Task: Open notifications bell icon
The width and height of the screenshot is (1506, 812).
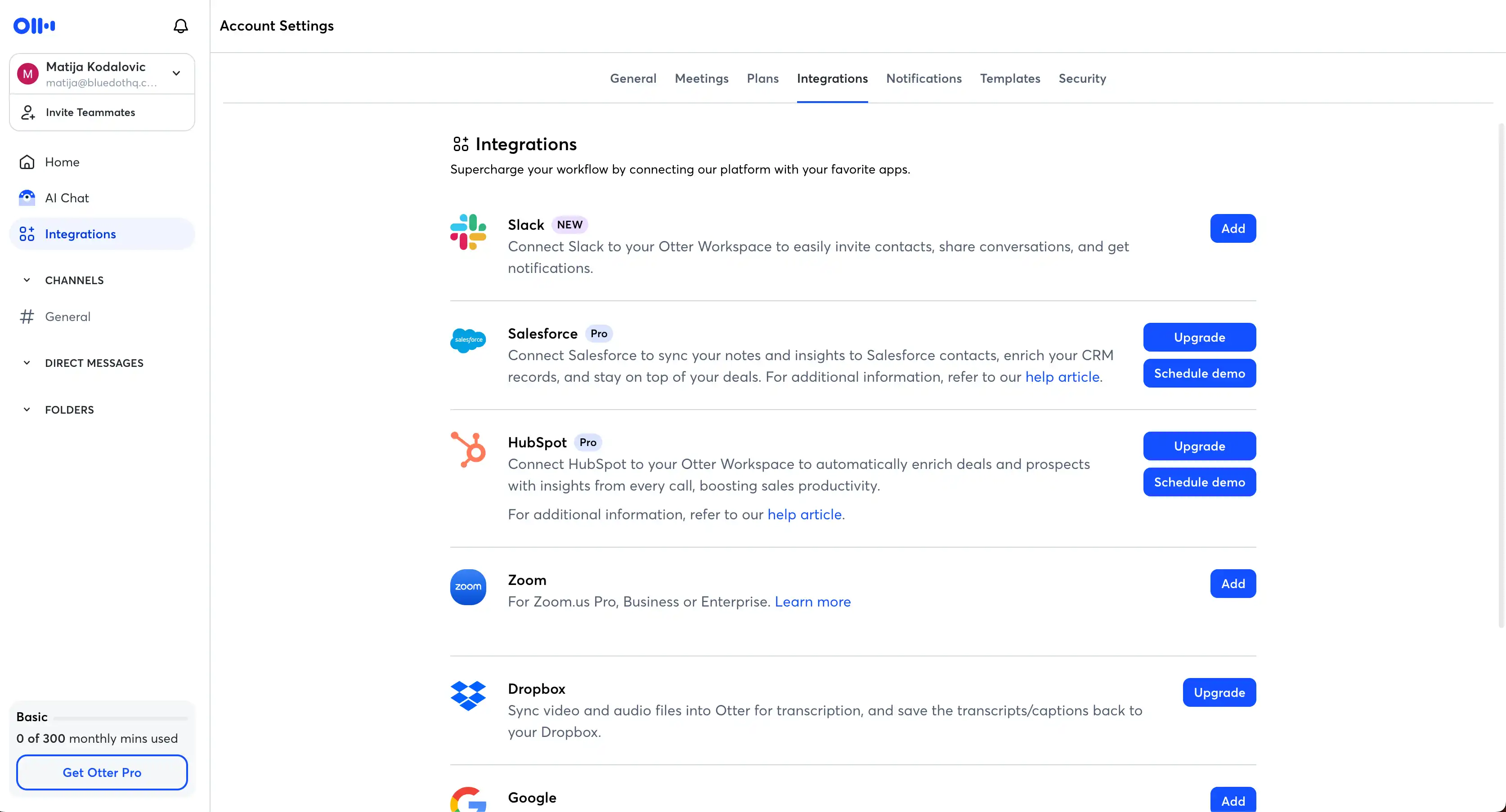Action: 180,26
